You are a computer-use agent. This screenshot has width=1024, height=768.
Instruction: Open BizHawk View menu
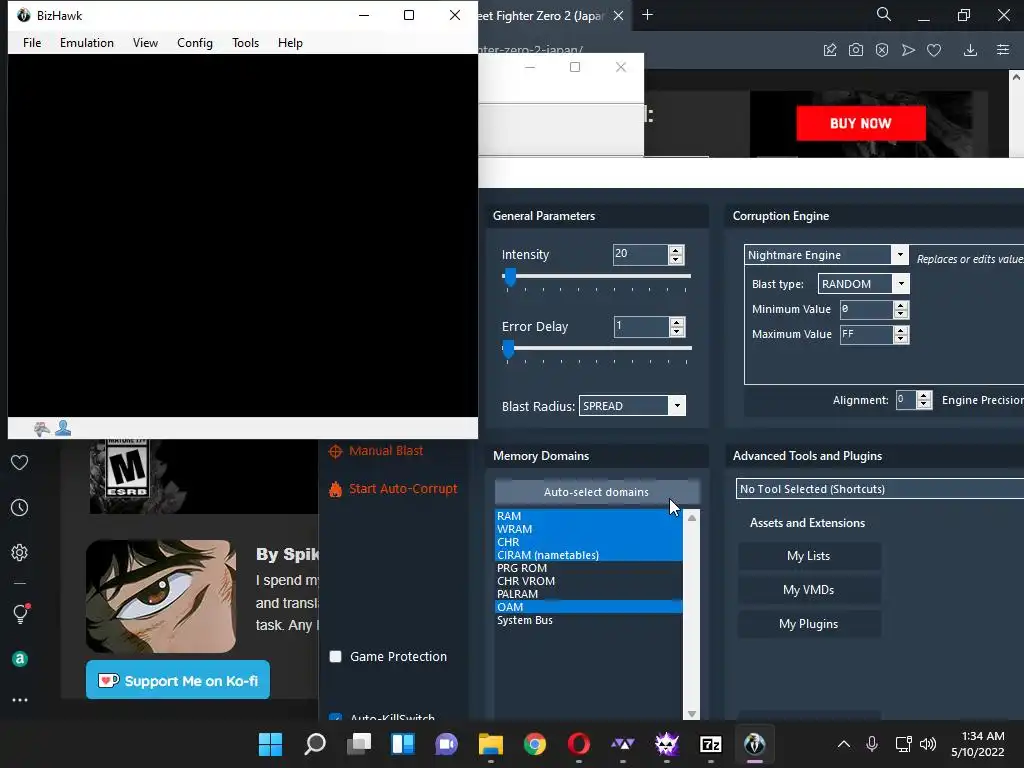[146, 42]
